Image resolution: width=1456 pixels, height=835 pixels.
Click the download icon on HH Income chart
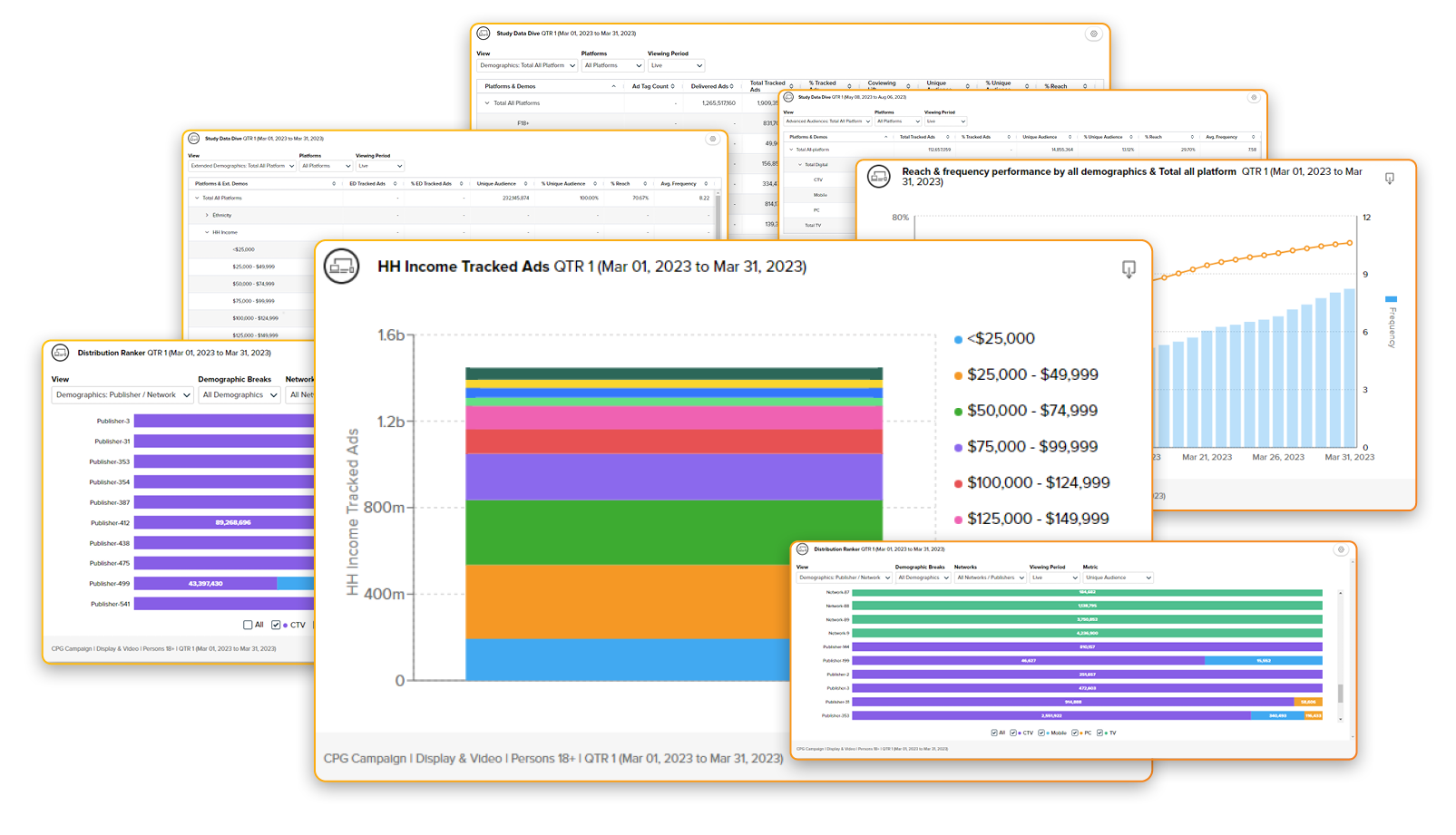pyautogui.click(x=1129, y=269)
